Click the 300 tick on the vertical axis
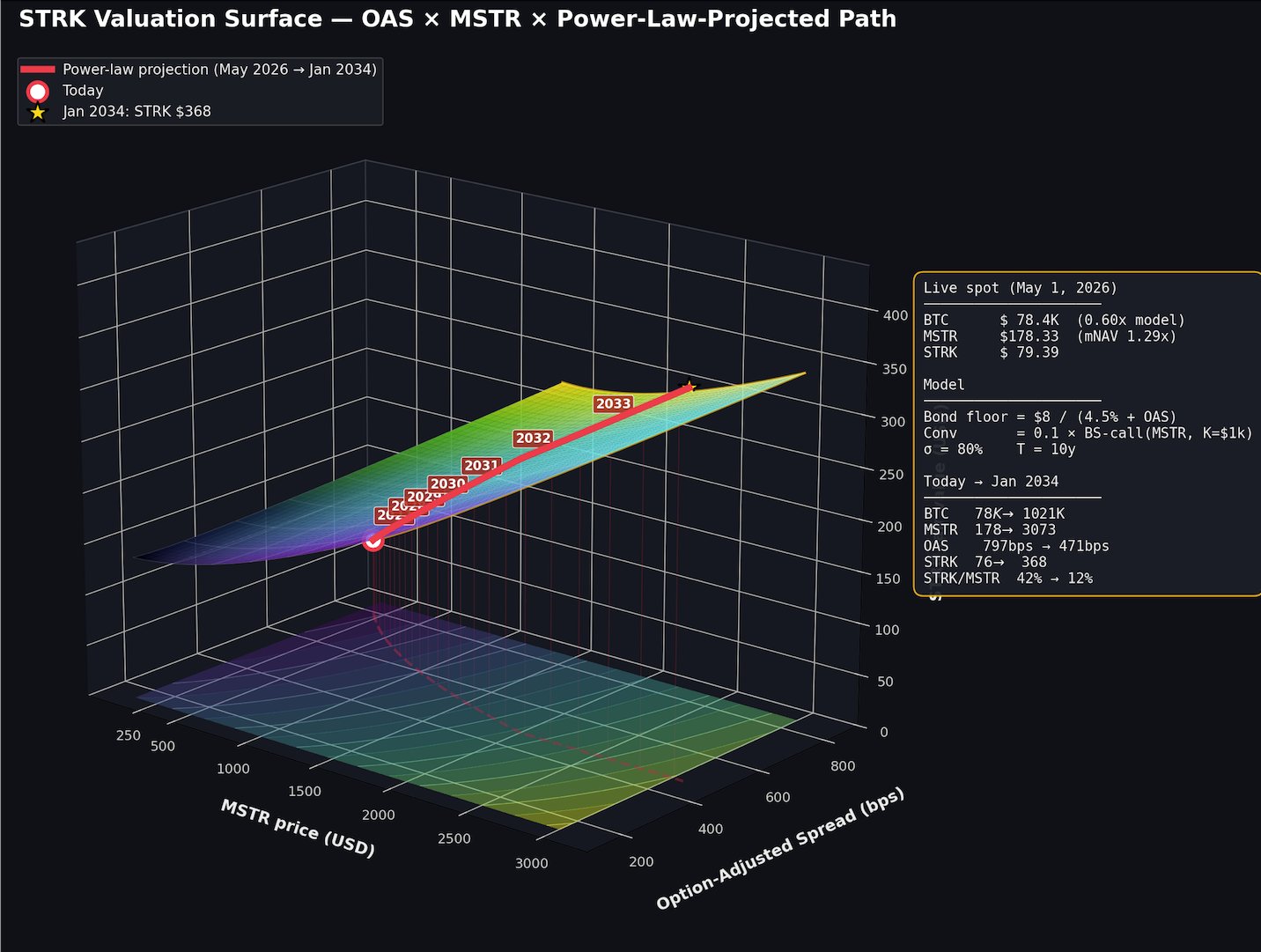The width and height of the screenshot is (1261, 952). pyautogui.click(x=893, y=422)
